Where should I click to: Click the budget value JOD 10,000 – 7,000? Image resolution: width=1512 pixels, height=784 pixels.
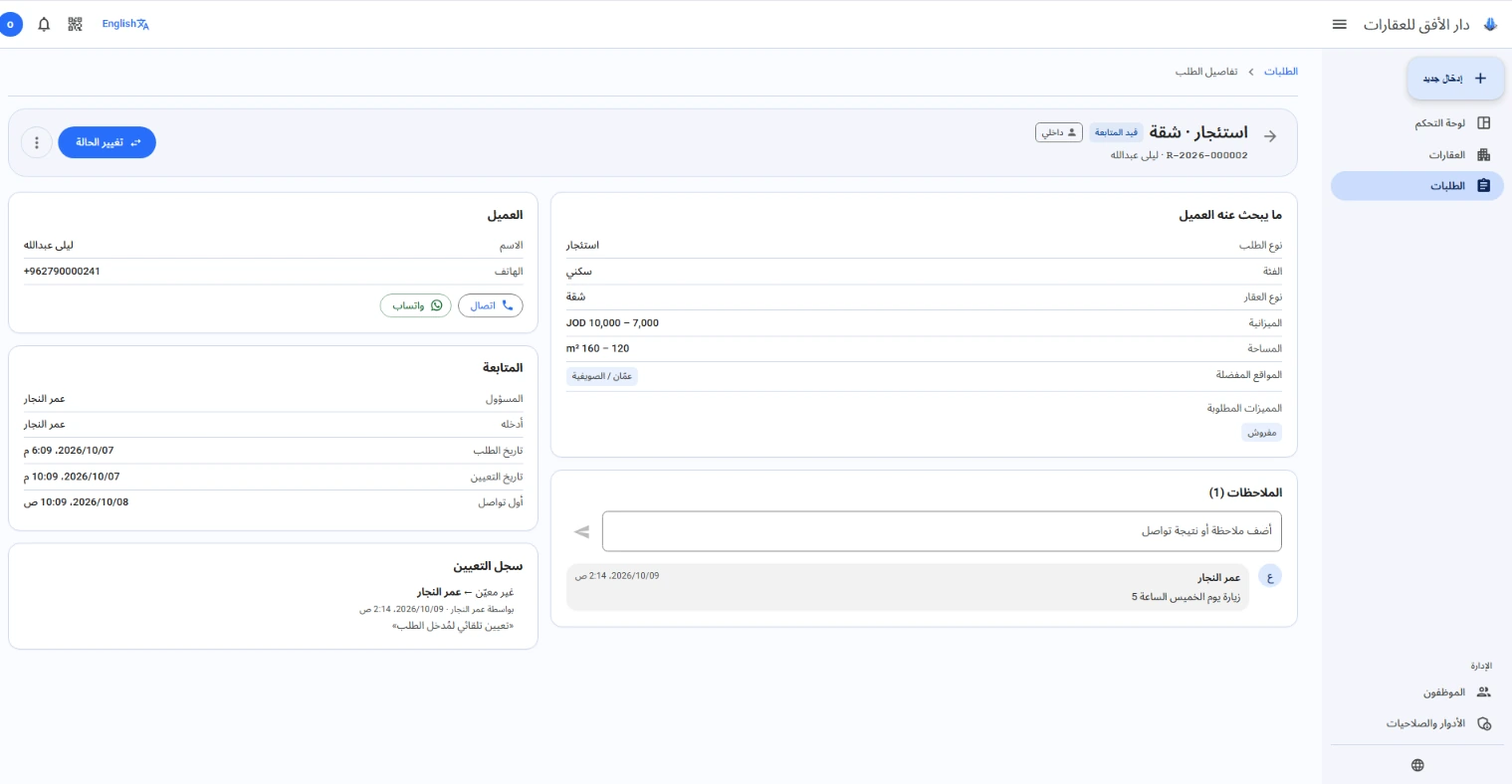(612, 323)
